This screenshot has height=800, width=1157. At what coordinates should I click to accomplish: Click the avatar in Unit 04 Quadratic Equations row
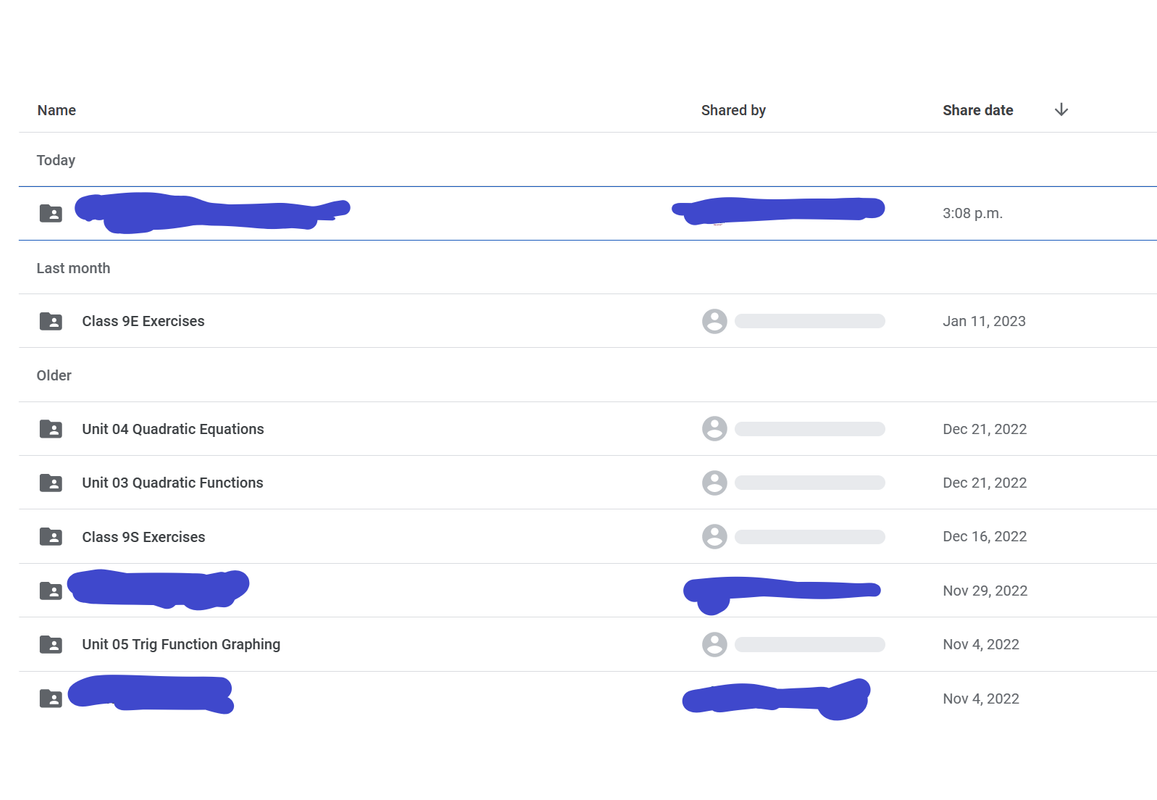click(714, 429)
